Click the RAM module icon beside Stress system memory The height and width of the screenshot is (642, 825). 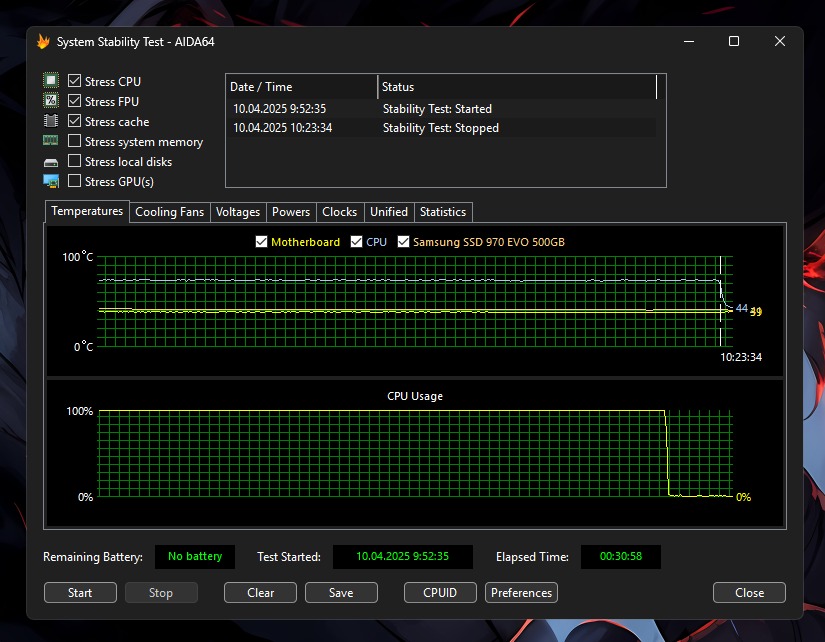click(x=51, y=140)
